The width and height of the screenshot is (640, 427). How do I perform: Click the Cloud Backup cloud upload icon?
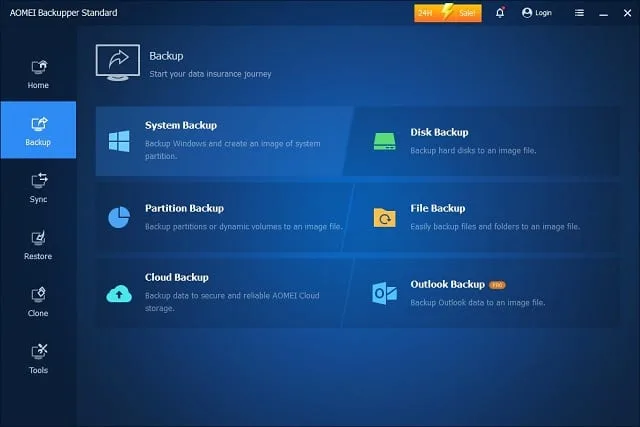click(x=119, y=294)
